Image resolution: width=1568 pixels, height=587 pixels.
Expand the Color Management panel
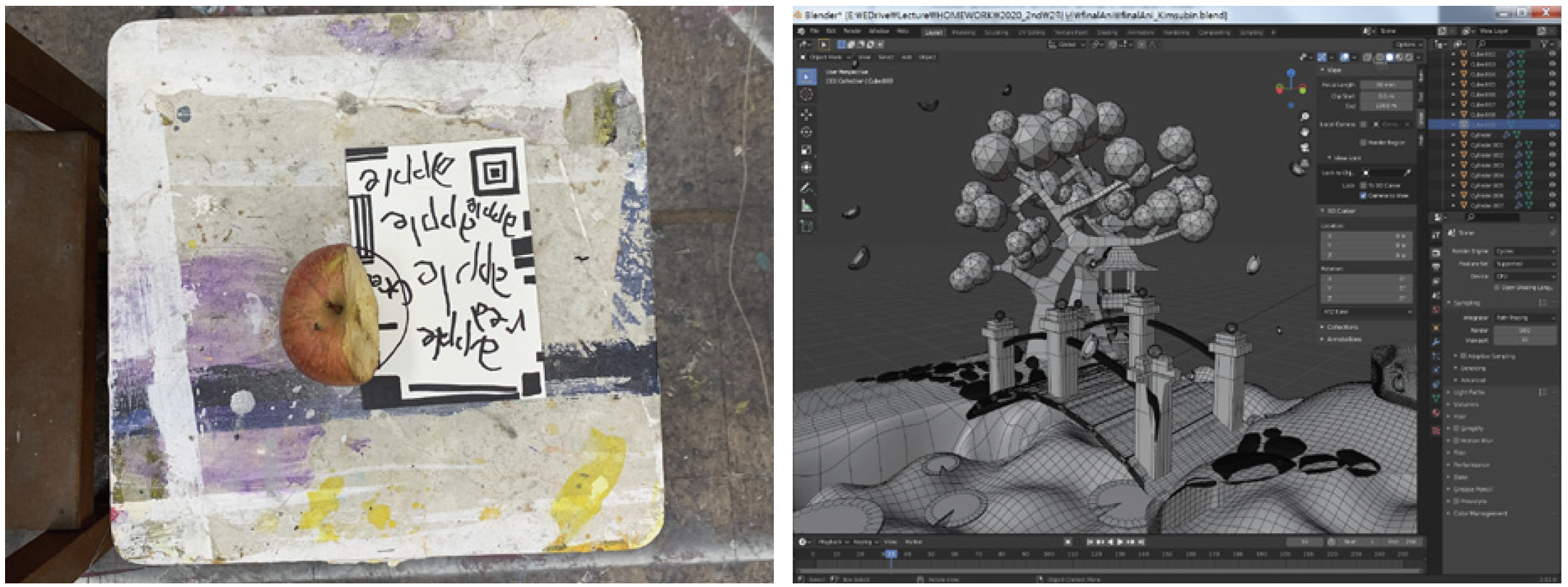tap(1478, 514)
